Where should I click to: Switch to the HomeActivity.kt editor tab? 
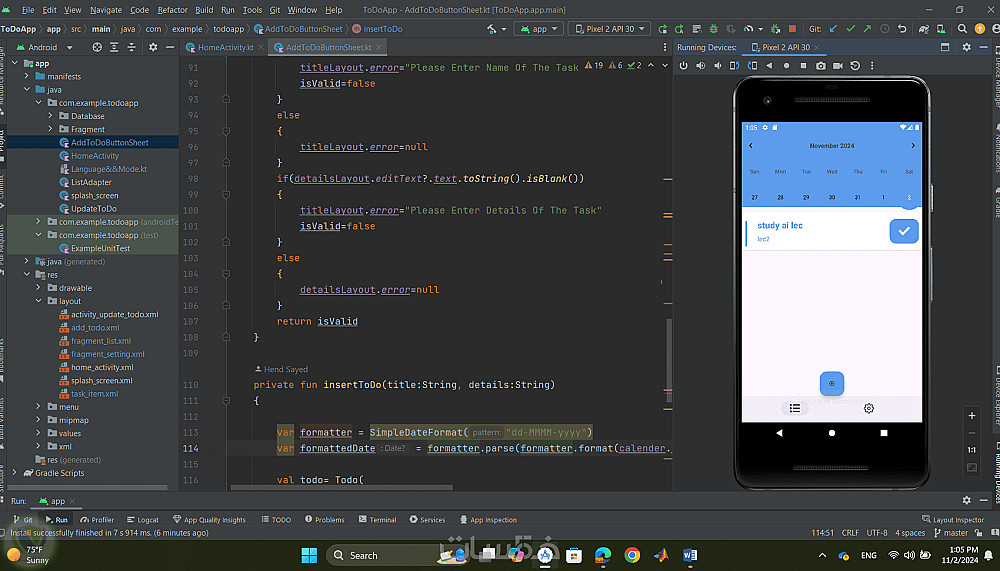(x=225, y=47)
